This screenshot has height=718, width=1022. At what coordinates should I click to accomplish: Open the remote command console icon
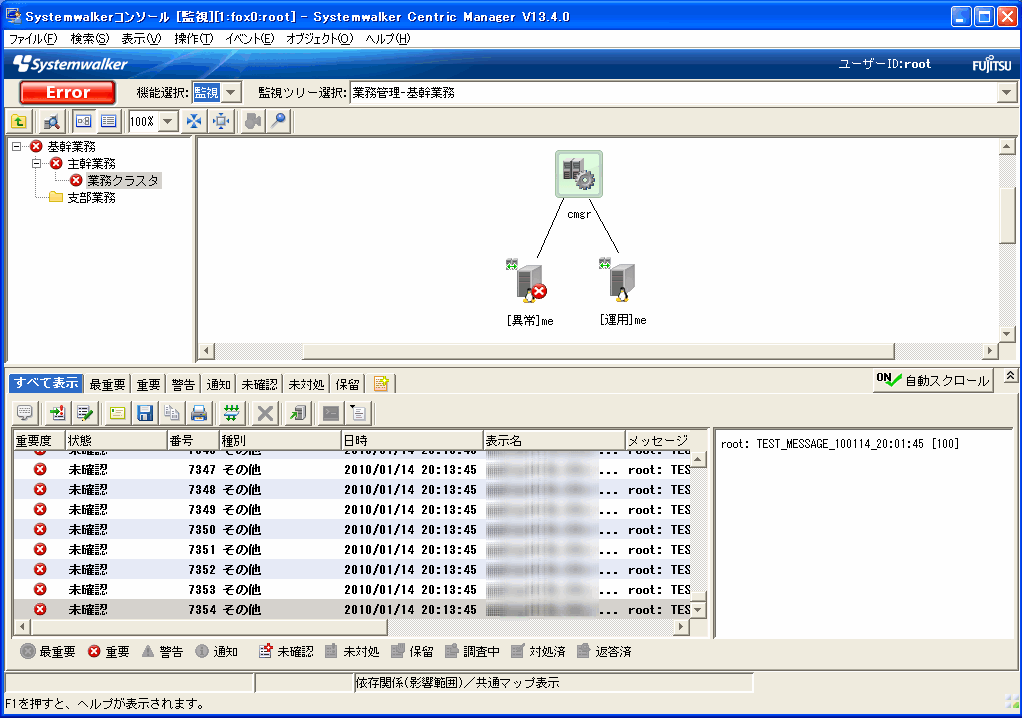(331, 413)
